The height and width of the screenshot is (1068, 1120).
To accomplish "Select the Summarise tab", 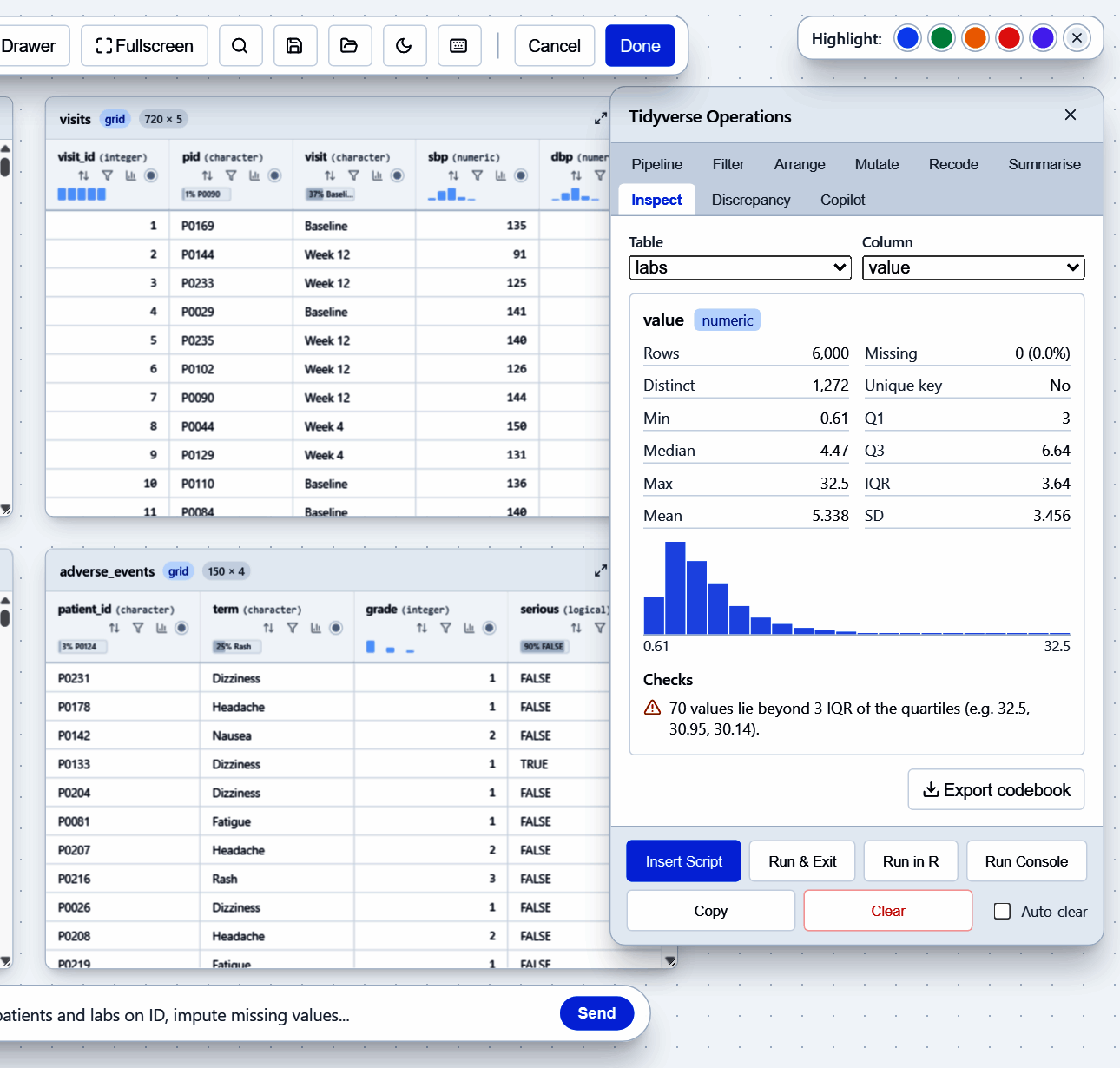I will pos(1044,164).
